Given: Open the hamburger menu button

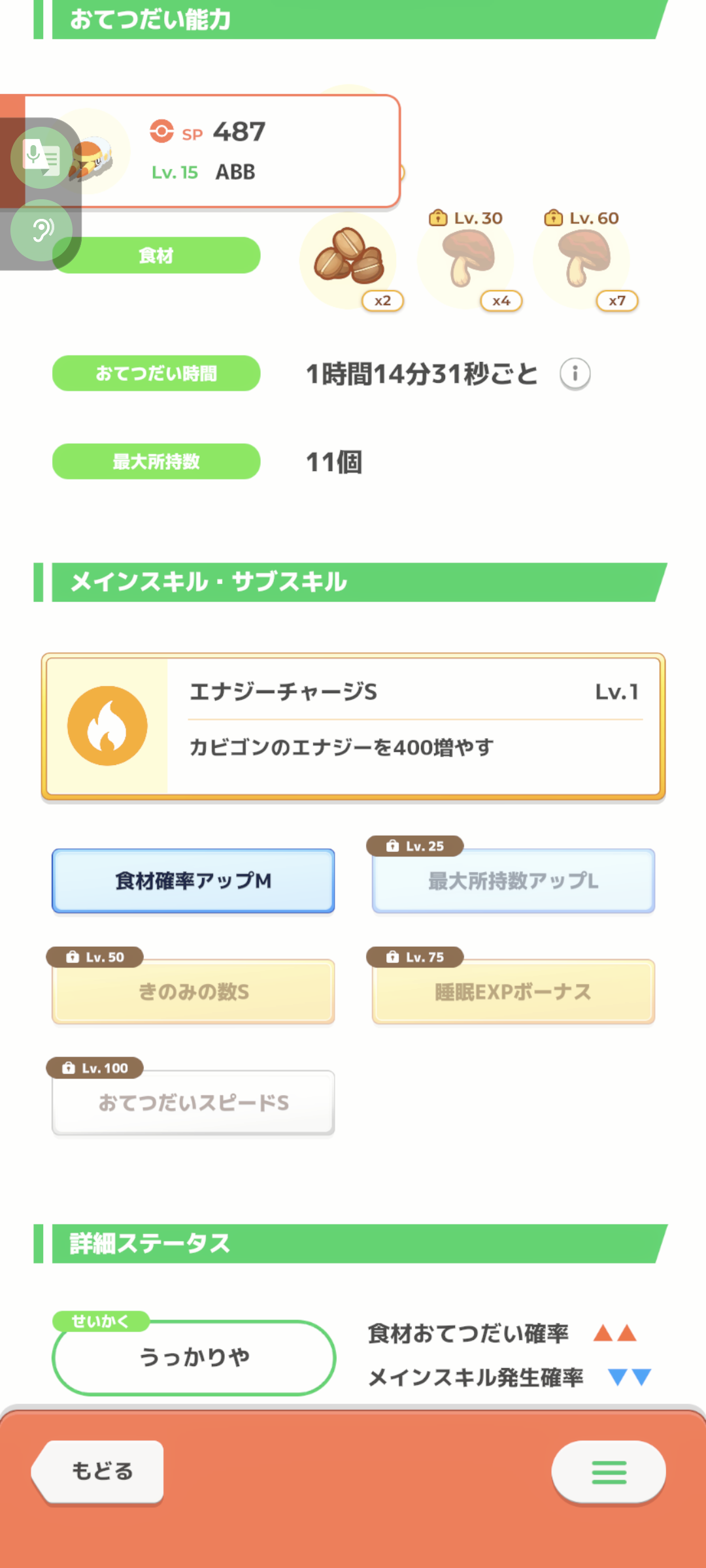Looking at the screenshot, I should tap(609, 1472).
